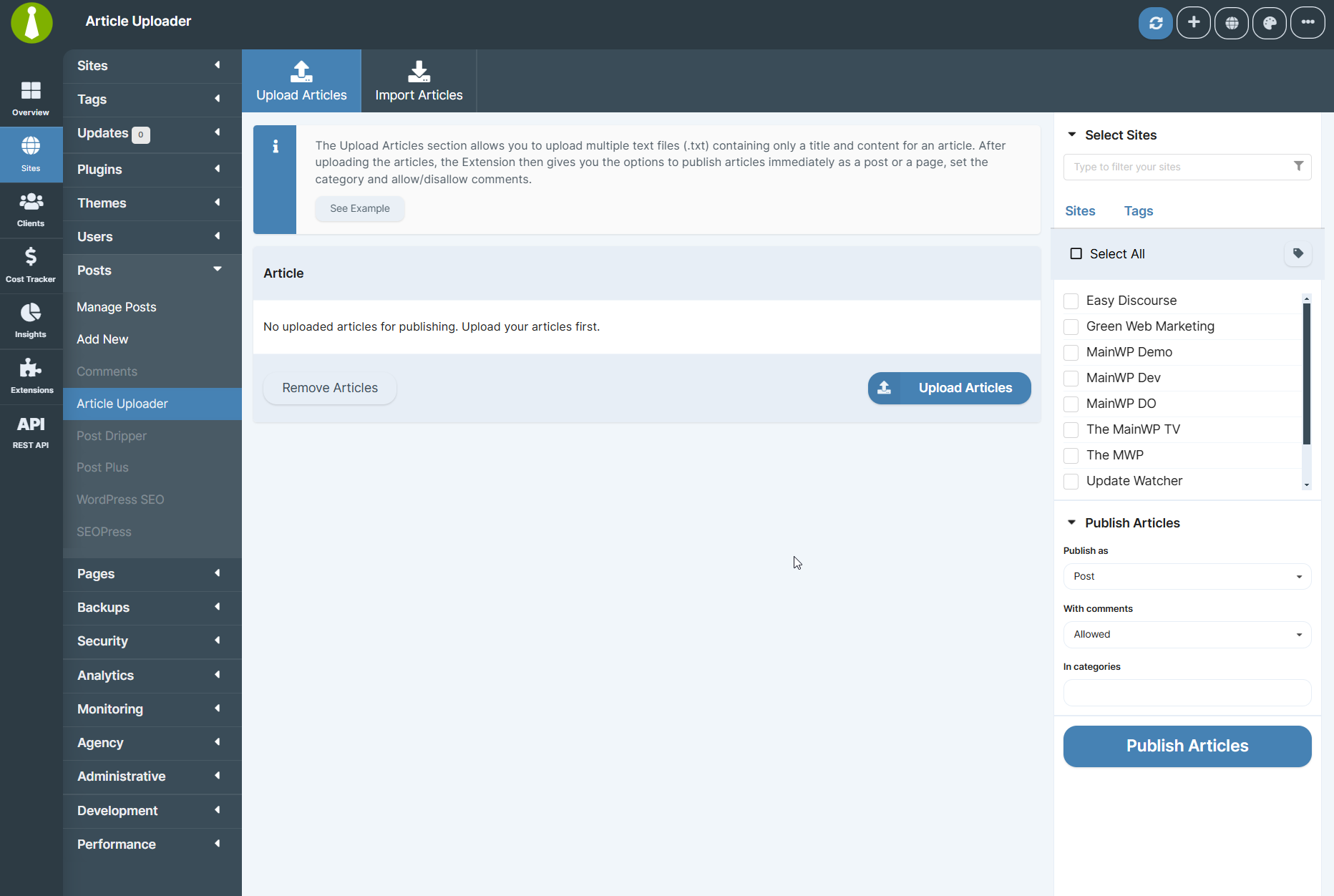This screenshot has width=1334, height=896.
Task: Open the Insights panel in the left sidebar
Action: tap(31, 320)
